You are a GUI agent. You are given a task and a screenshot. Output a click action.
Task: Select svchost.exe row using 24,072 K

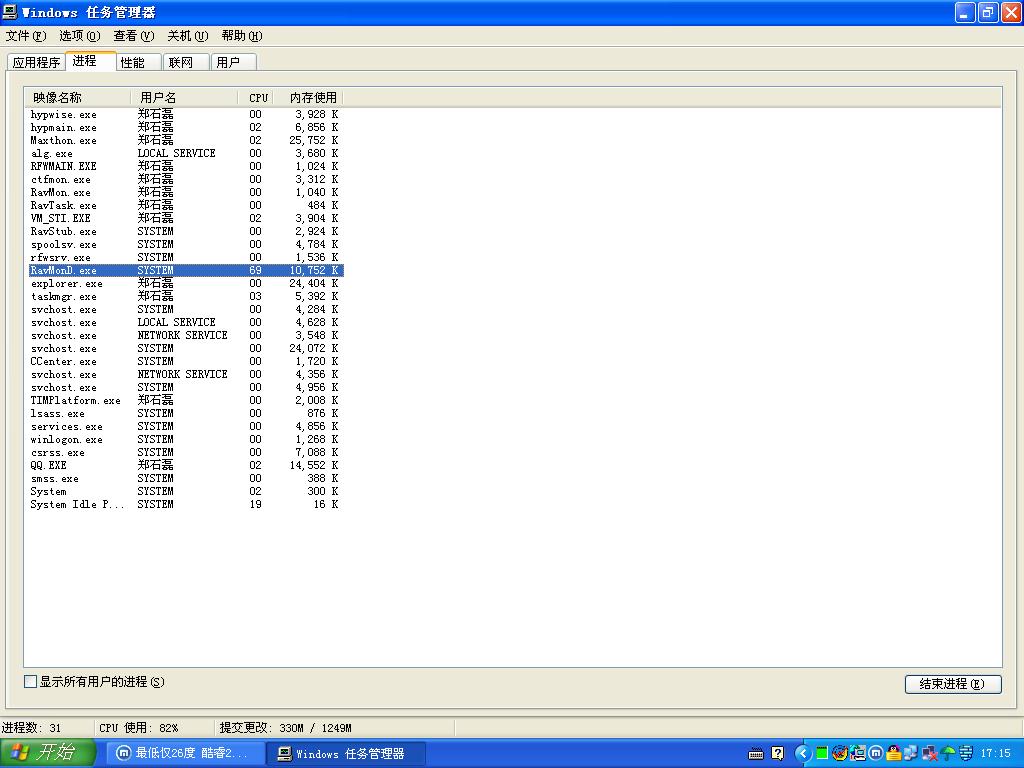pos(185,349)
